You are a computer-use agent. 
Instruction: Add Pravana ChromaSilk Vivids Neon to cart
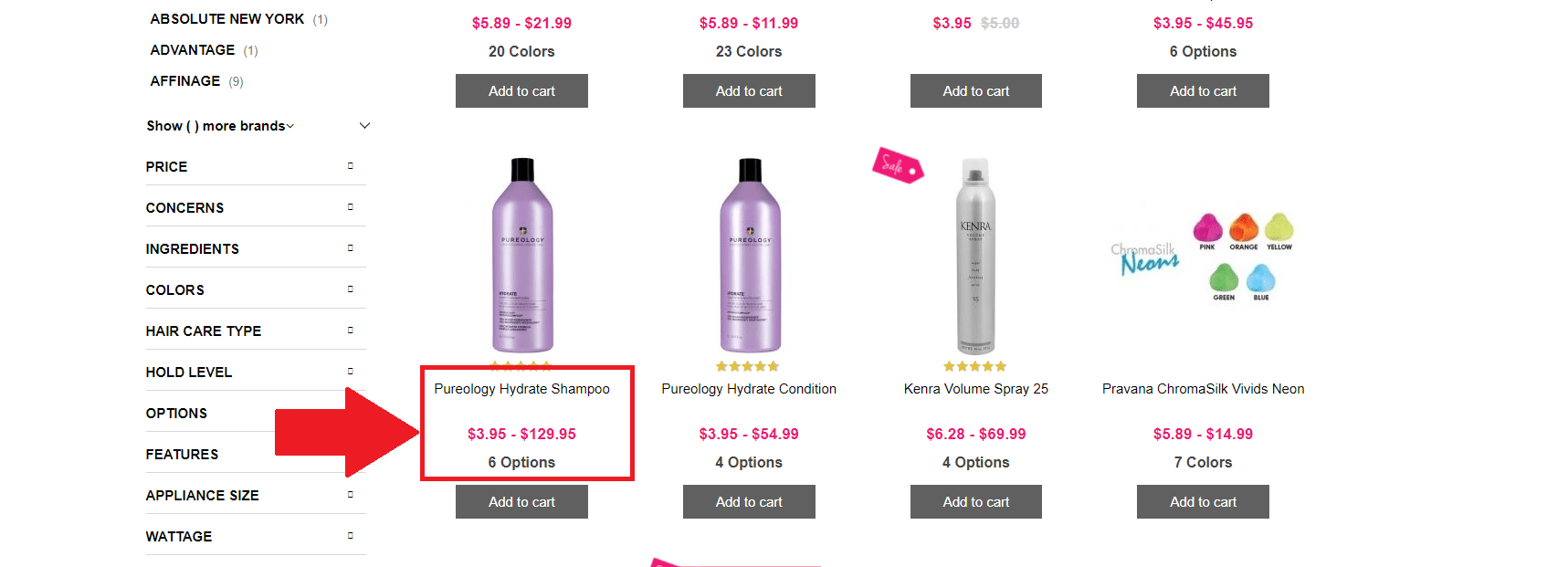pyautogui.click(x=1203, y=502)
